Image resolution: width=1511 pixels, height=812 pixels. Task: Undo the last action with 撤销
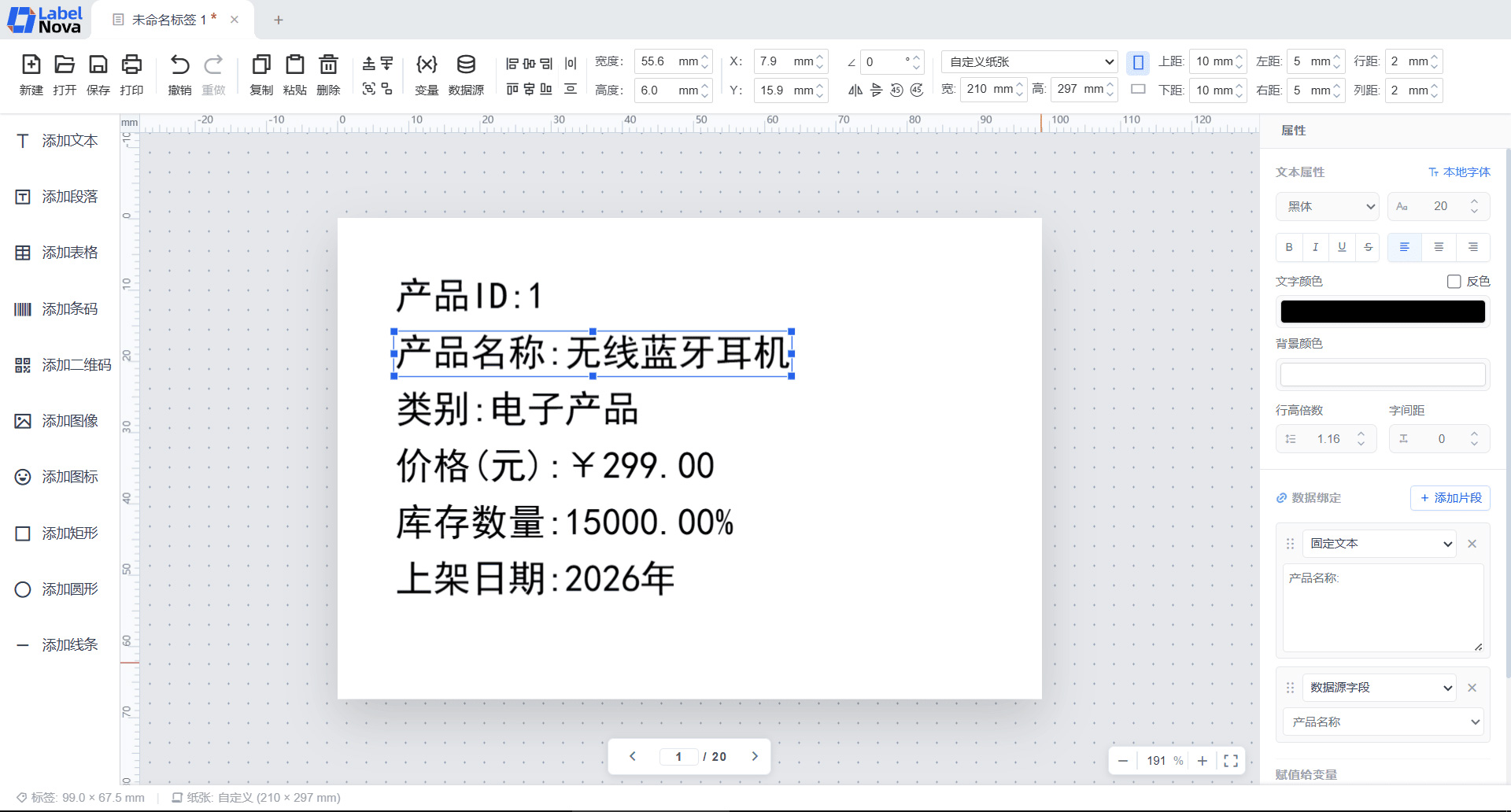(x=179, y=75)
